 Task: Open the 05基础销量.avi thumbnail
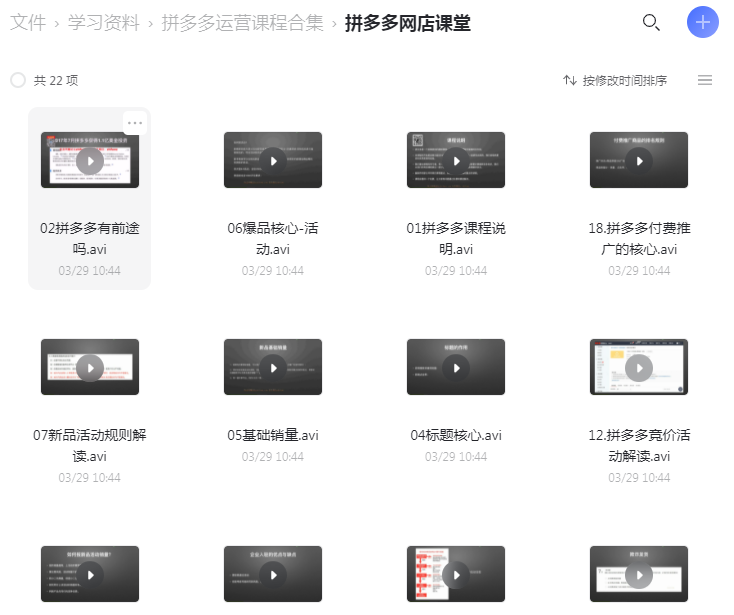[273, 367]
